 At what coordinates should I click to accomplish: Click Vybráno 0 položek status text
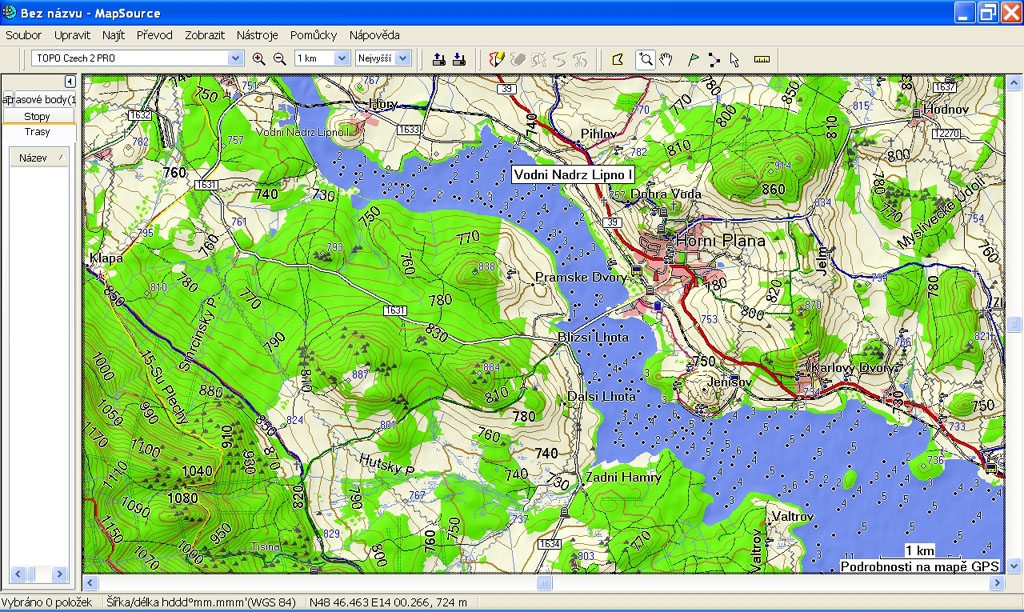pyautogui.click(x=46, y=602)
